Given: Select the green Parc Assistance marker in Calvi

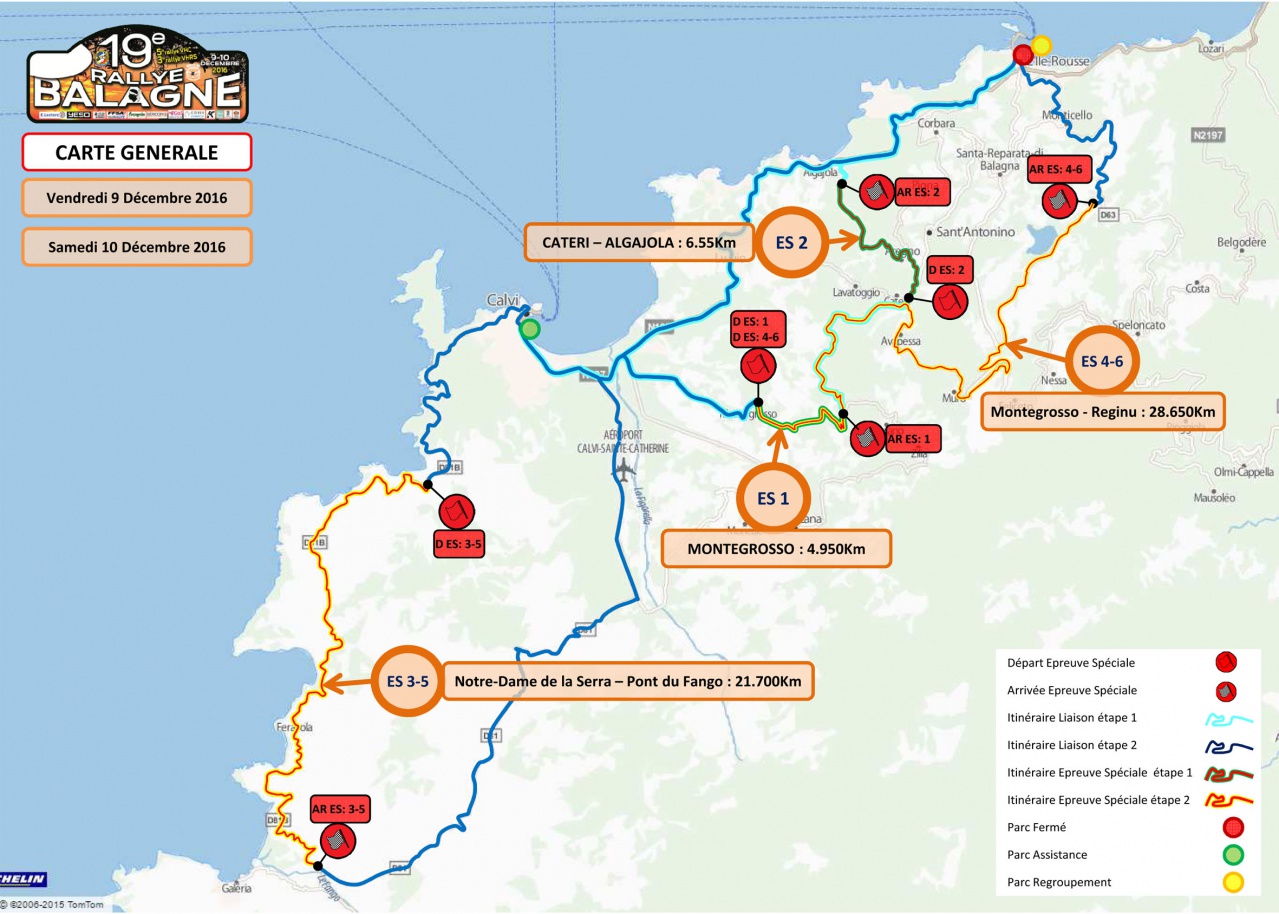Looking at the screenshot, I should point(530,329).
